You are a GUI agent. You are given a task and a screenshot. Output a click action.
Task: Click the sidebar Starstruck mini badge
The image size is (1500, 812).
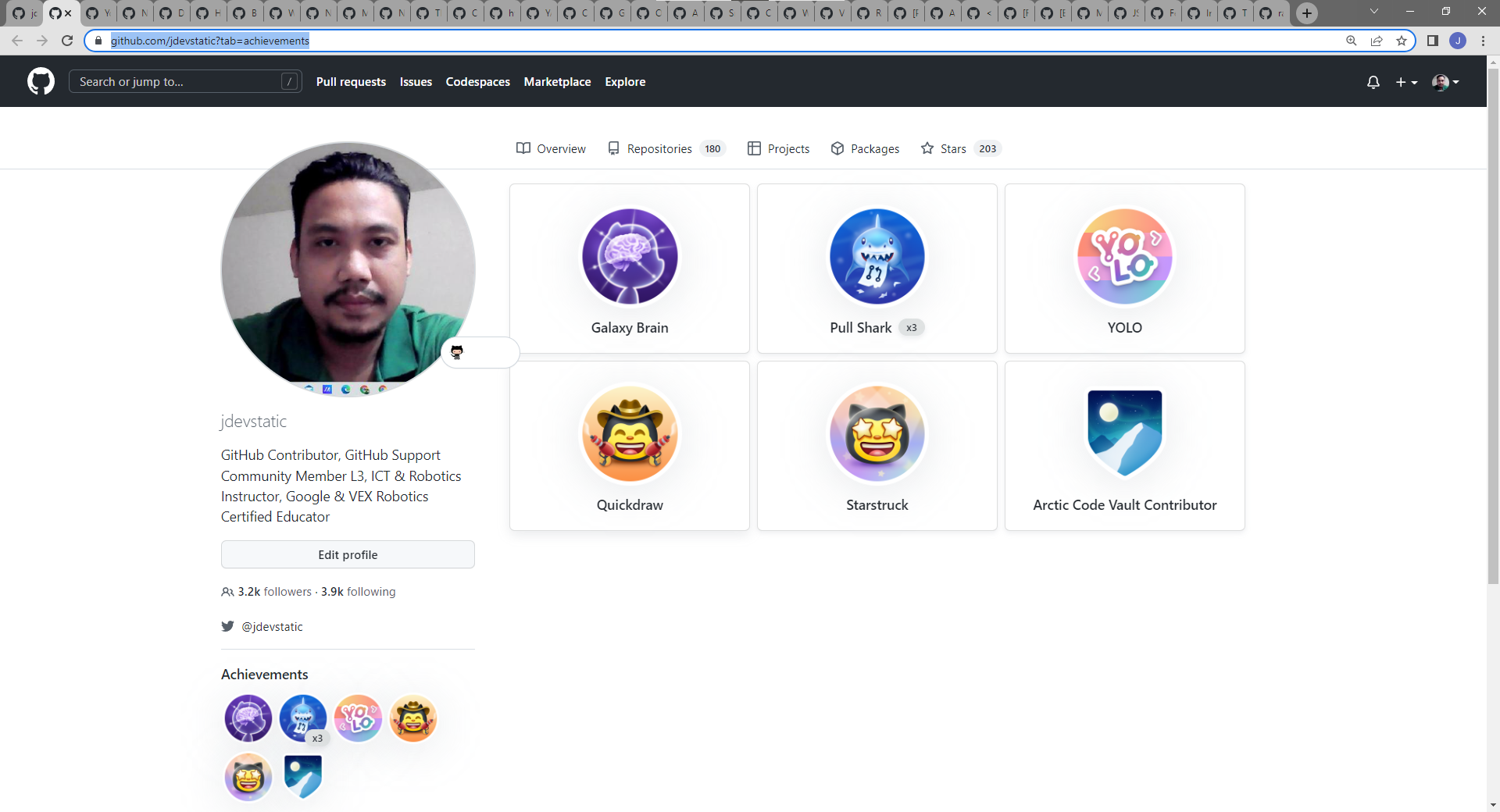248,777
